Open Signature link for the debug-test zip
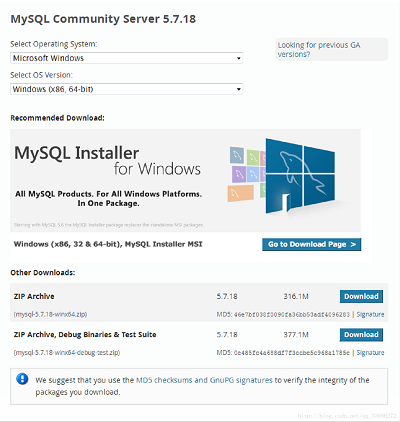 tap(370, 353)
